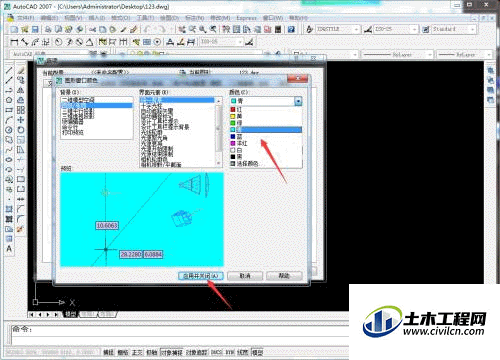Click the Match Properties paintbrush icon

tap(123, 29)
